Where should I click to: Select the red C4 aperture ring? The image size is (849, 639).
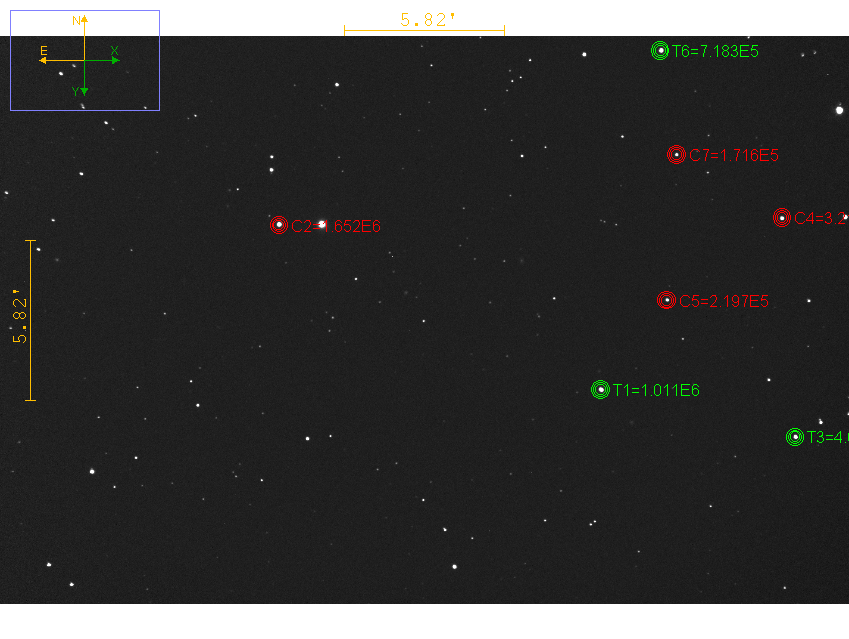click(782, 217)
